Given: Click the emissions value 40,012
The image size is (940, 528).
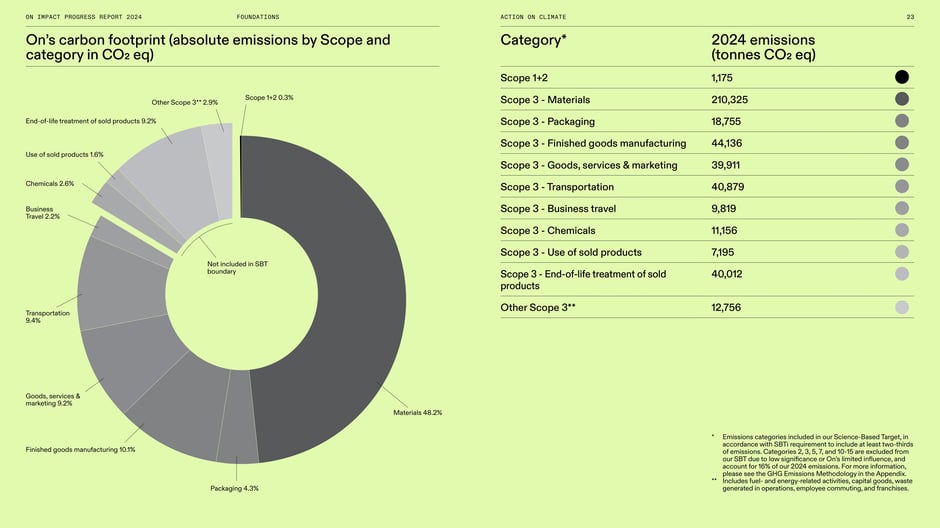Looking at the screenshot, I should pyautogui.click(x=727, y=274).
